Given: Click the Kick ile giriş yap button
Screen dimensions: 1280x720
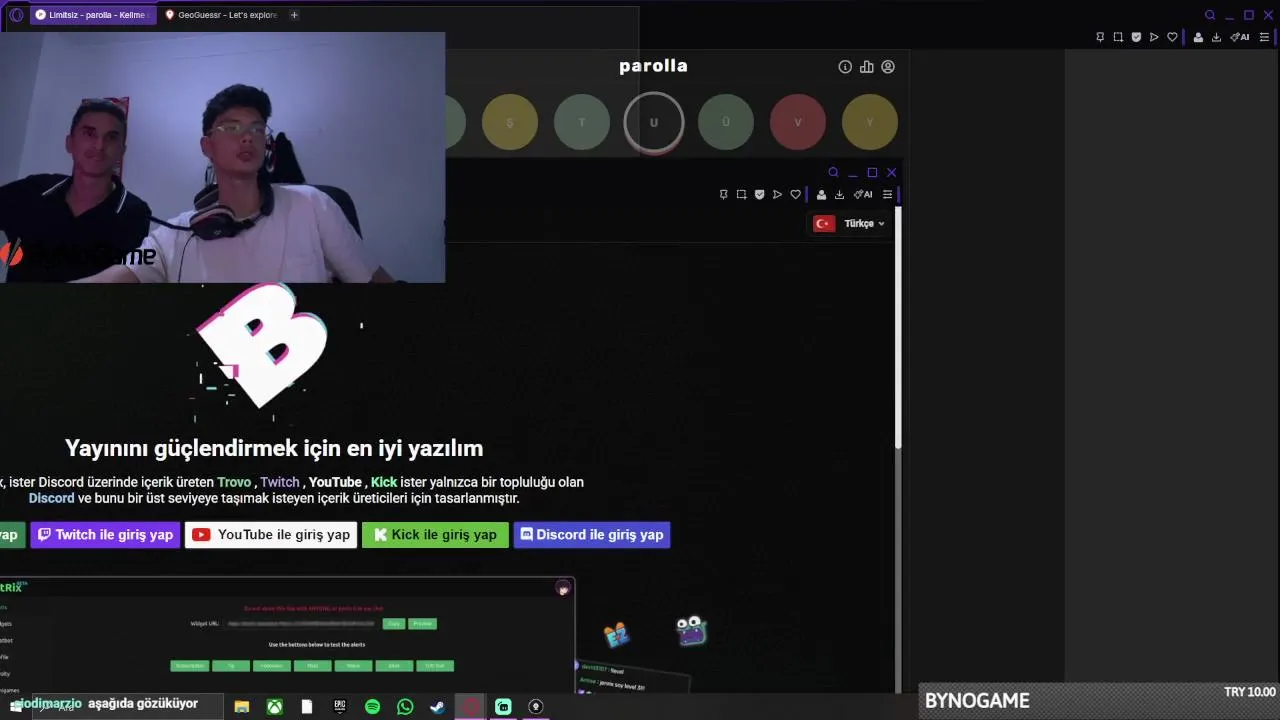Looking at the screenshot, I should coord(435,535).
